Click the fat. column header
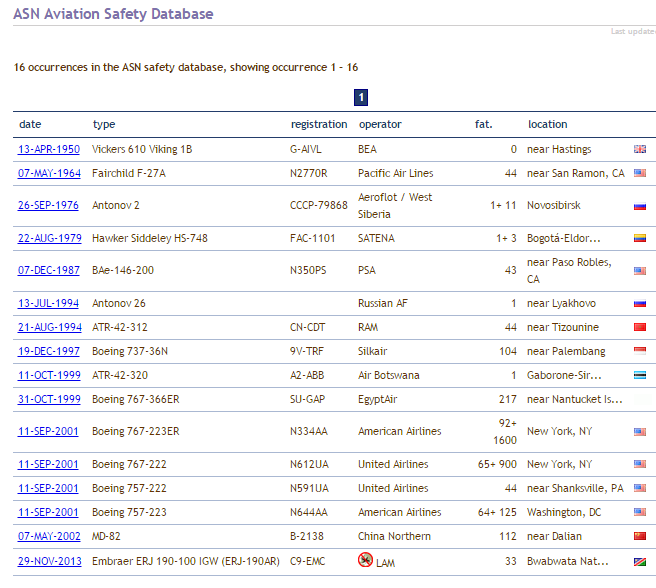The height and width of the screenshot is (588, 656). (x=484, y=124)
